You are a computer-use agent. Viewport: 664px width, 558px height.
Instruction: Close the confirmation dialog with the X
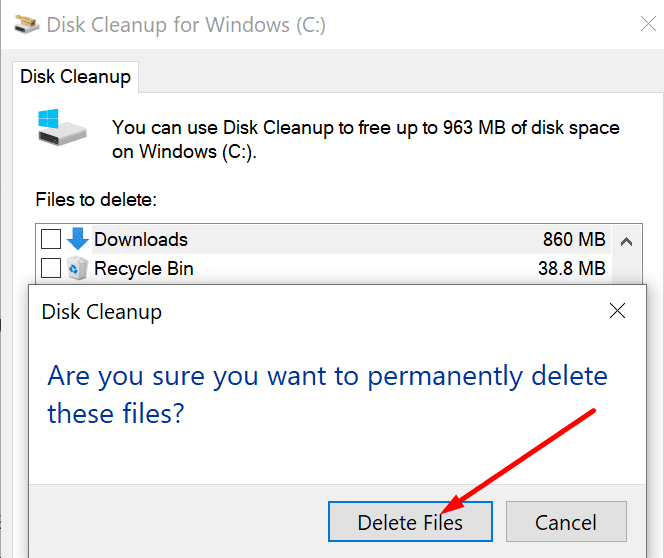pyautogui.click(x=617, y=311)
